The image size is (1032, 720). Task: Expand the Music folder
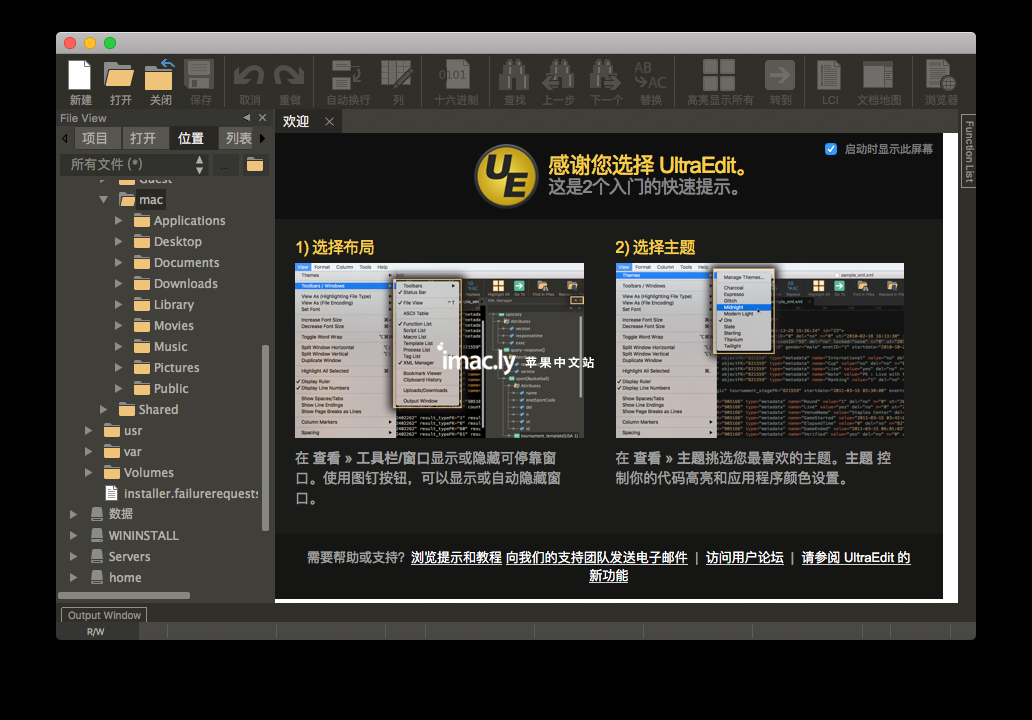118,347
